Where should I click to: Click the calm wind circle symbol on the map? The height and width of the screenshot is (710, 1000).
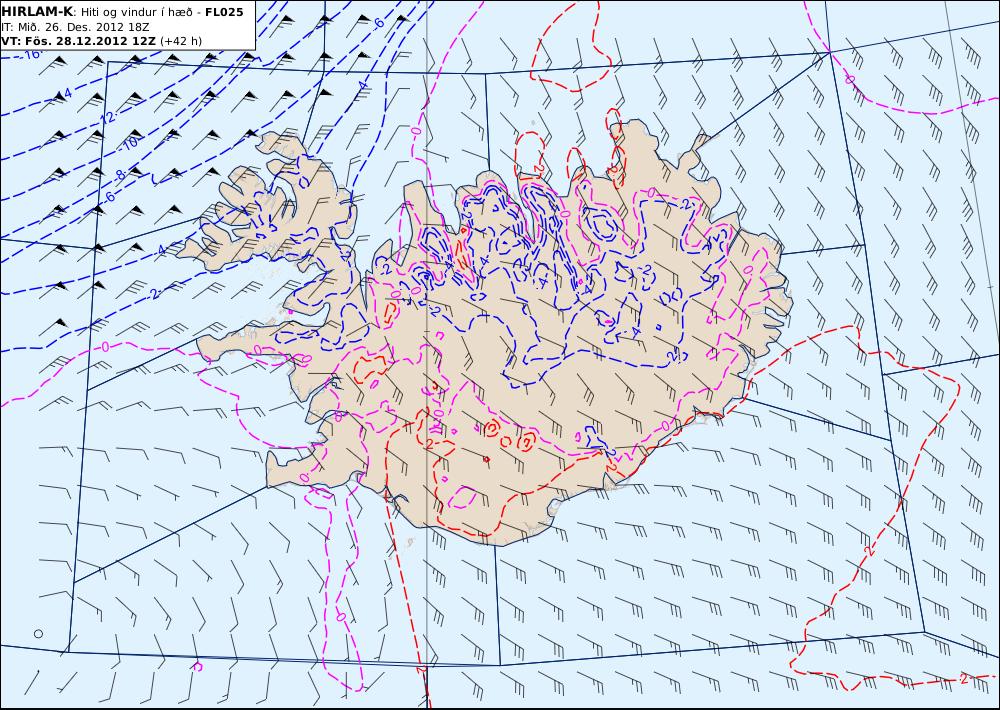click(x=38, y=633)
